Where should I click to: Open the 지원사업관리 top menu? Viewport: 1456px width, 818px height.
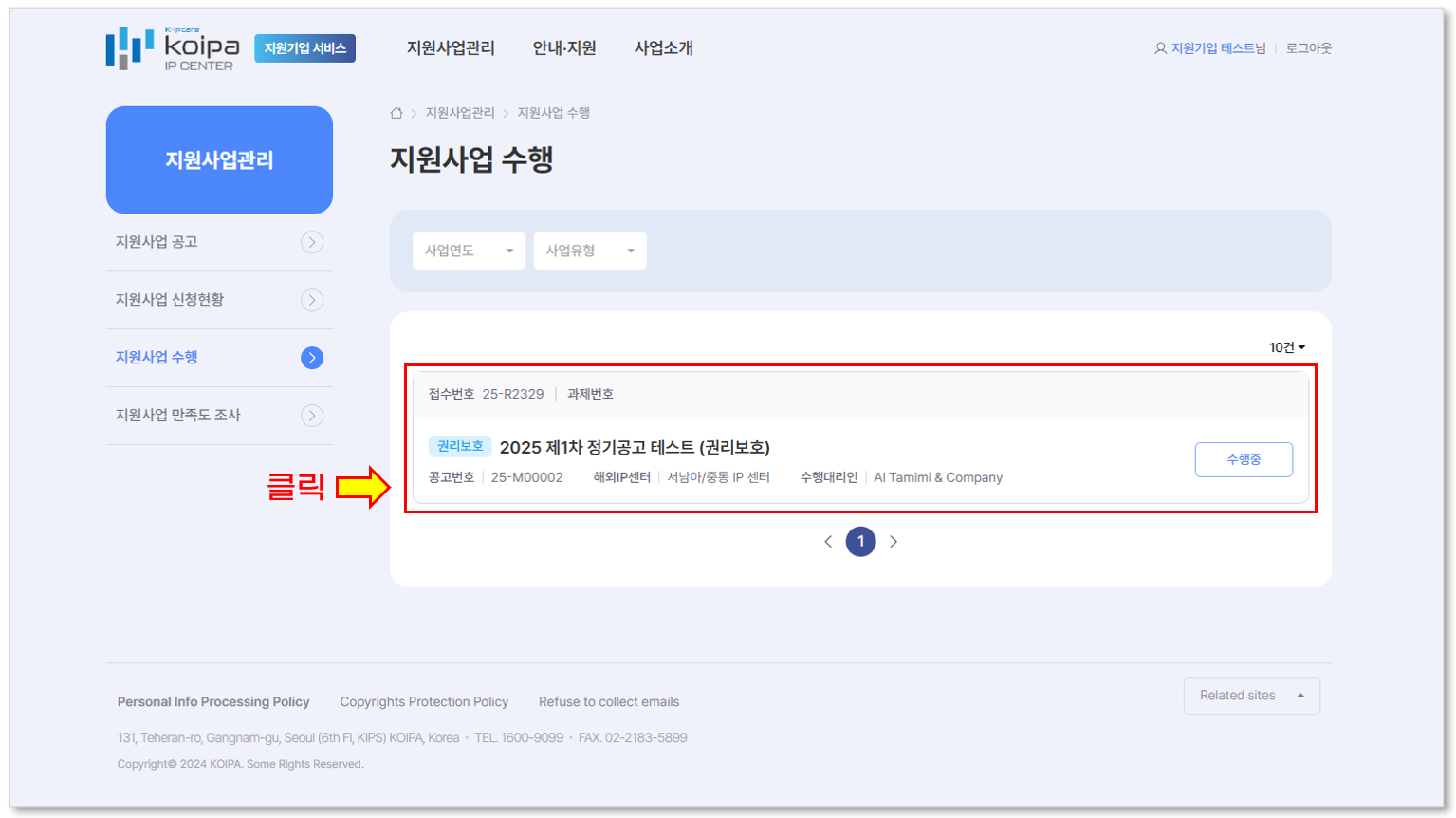(x=451, y=48)
